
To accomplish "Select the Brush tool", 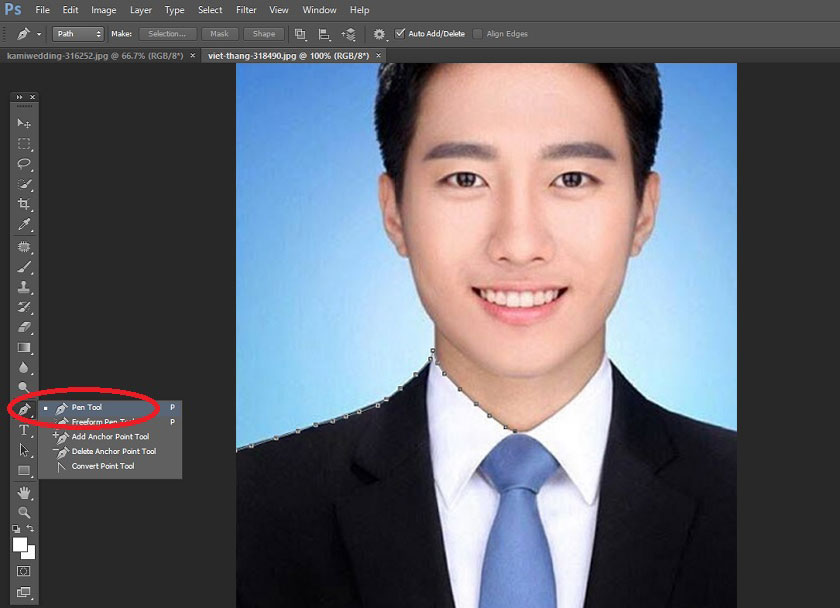I will [x=24, y=267].
